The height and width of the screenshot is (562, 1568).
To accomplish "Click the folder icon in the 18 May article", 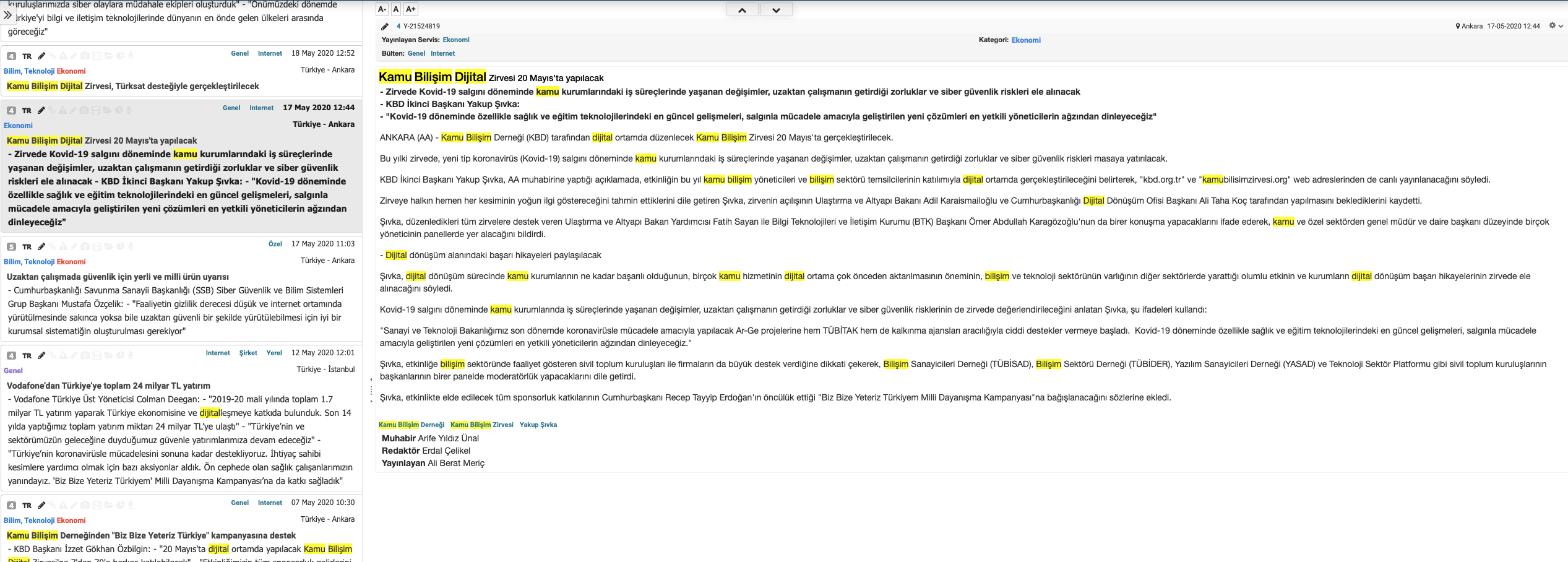I will 108,56.
